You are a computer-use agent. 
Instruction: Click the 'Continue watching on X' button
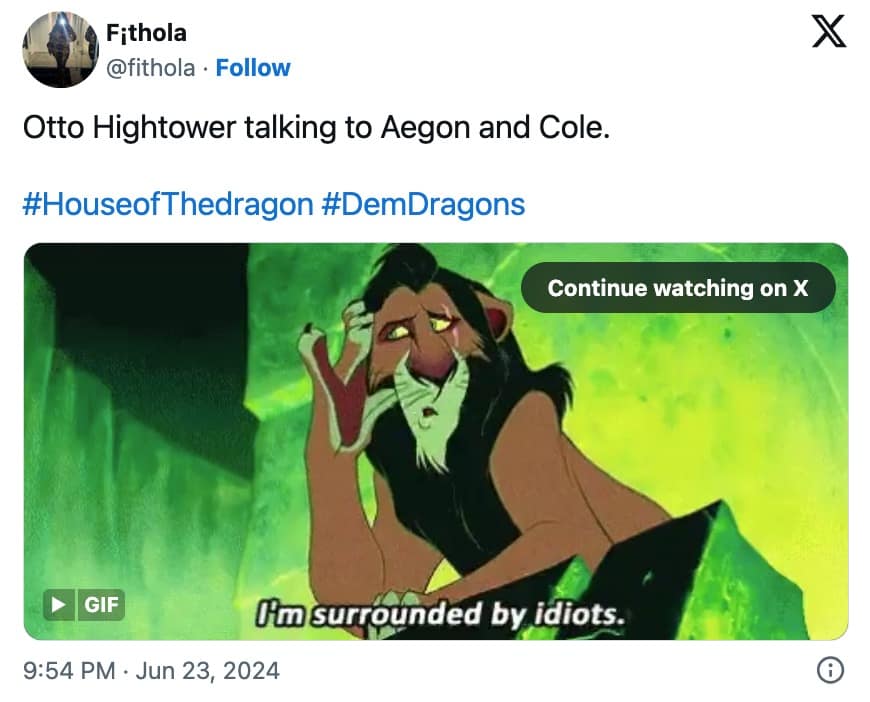679,288
